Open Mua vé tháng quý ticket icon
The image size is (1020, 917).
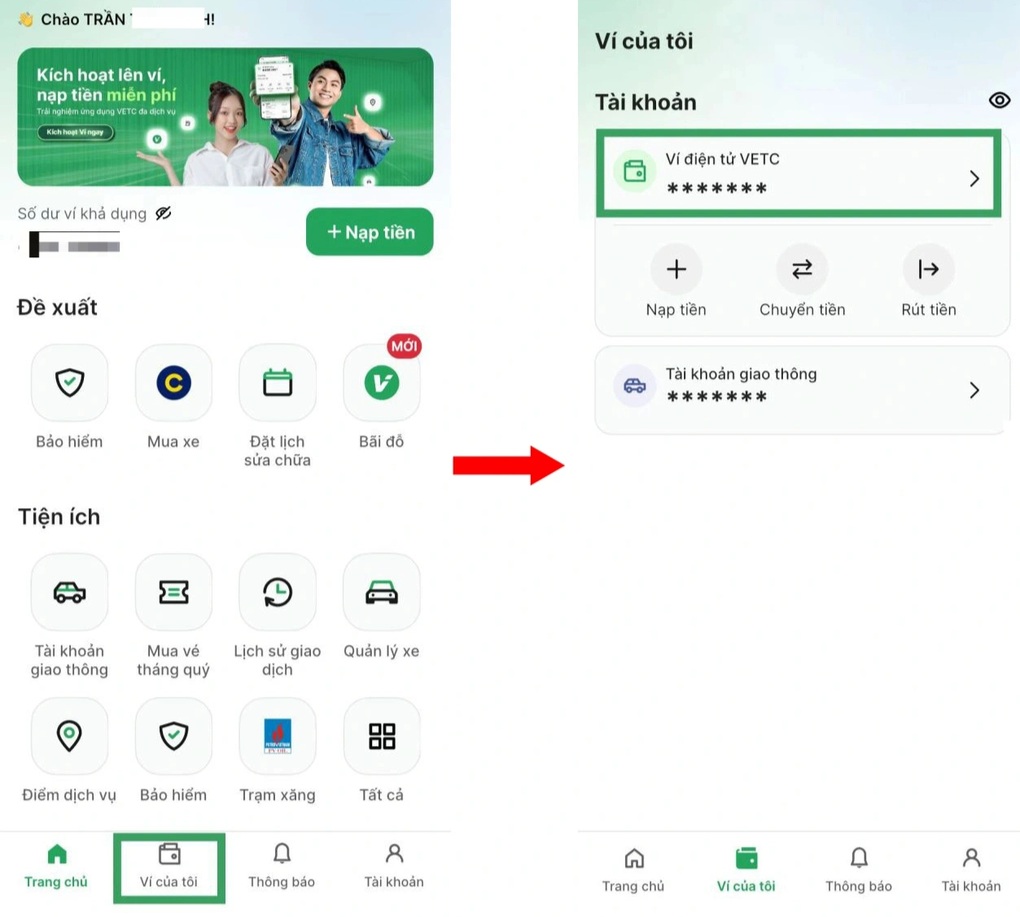(x=174, y=592)
